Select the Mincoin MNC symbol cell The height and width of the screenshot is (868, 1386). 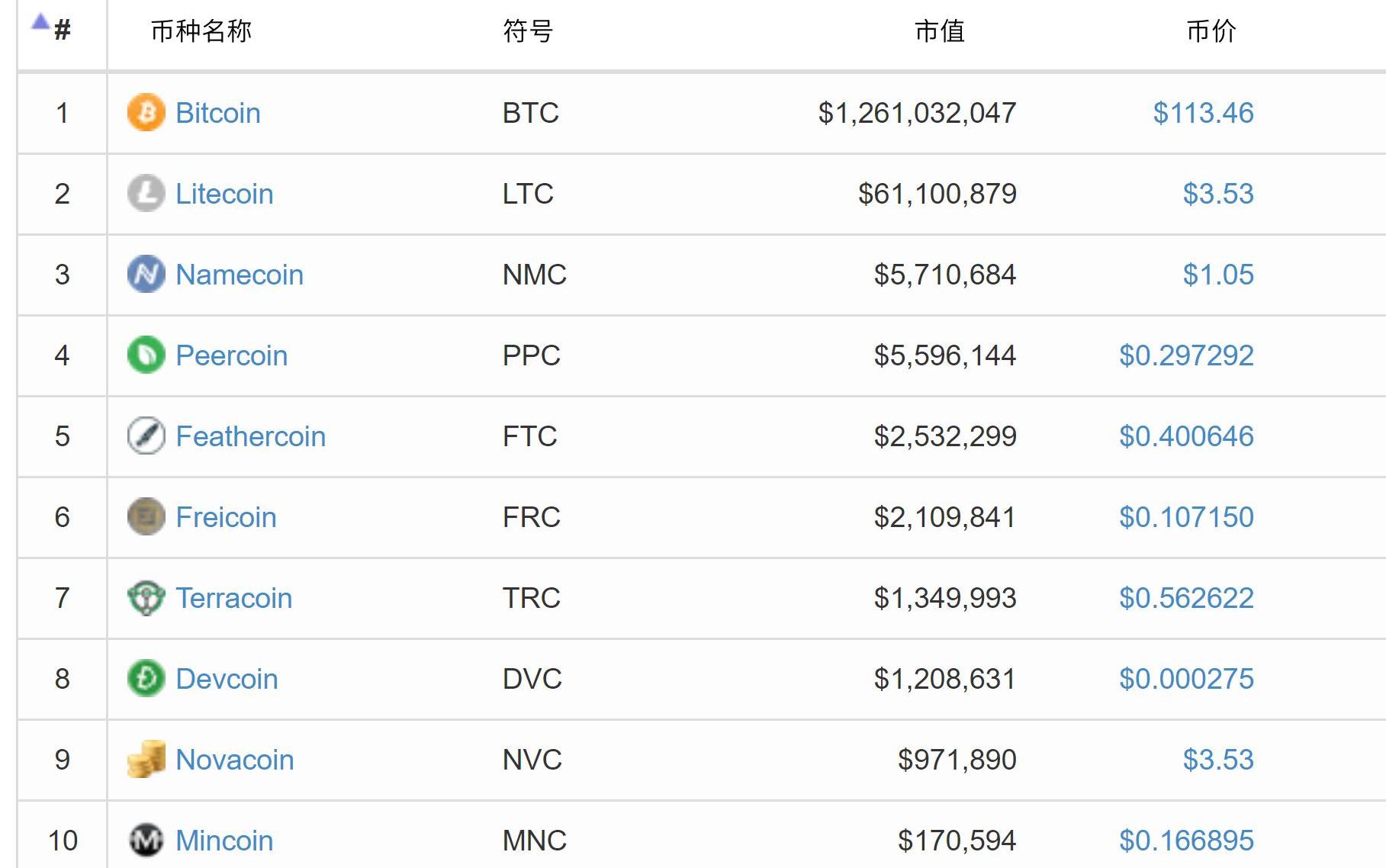click(535, 841)
